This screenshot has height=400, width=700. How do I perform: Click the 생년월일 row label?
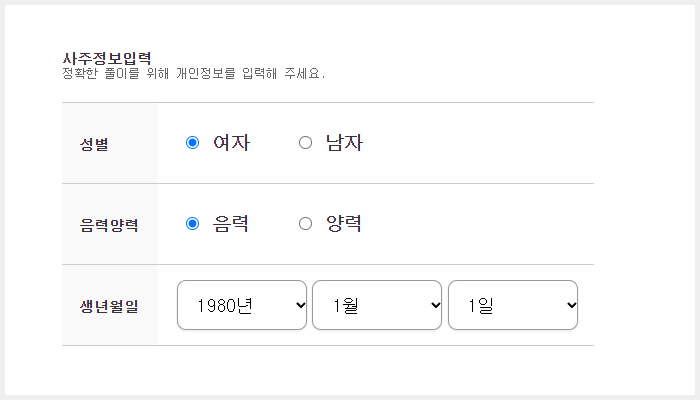pos(109,306)
